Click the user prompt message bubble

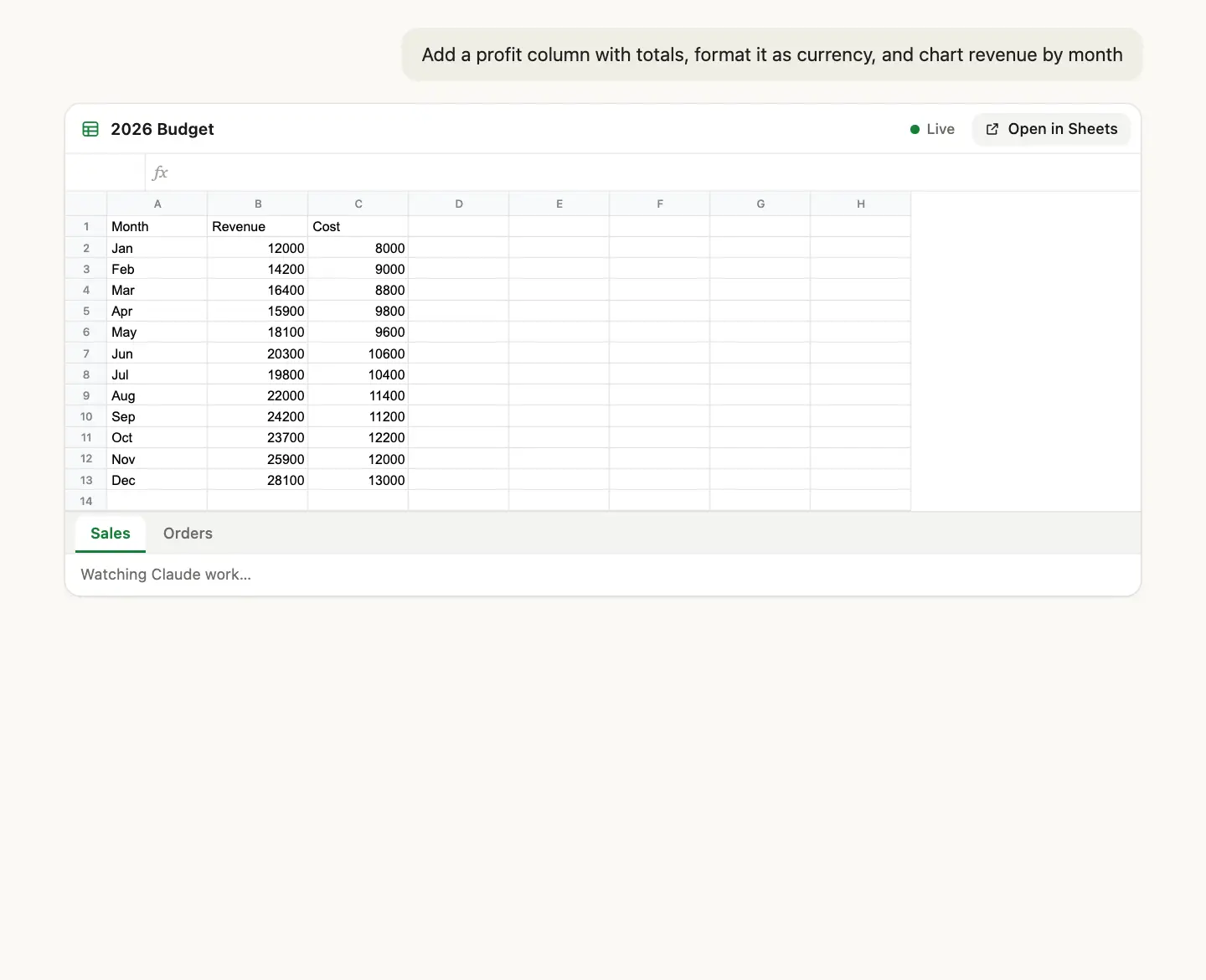[772, 54]
